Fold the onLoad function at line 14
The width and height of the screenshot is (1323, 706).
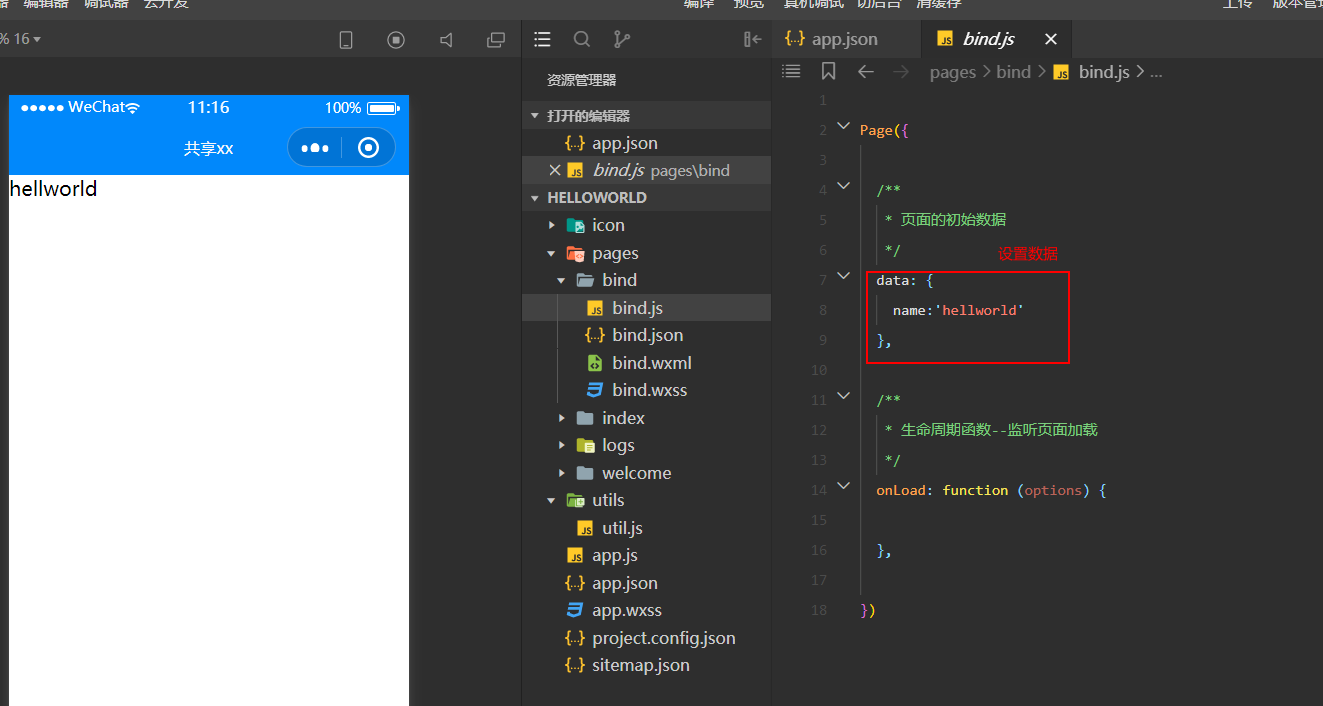point(844,487)
